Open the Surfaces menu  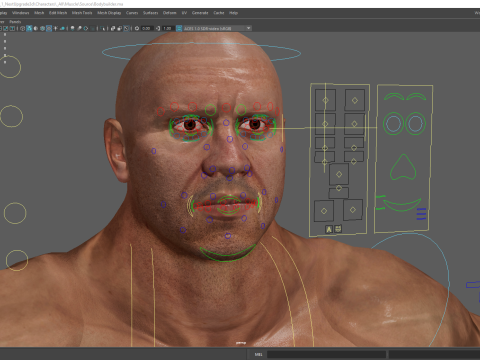click(x=150, y=13)
